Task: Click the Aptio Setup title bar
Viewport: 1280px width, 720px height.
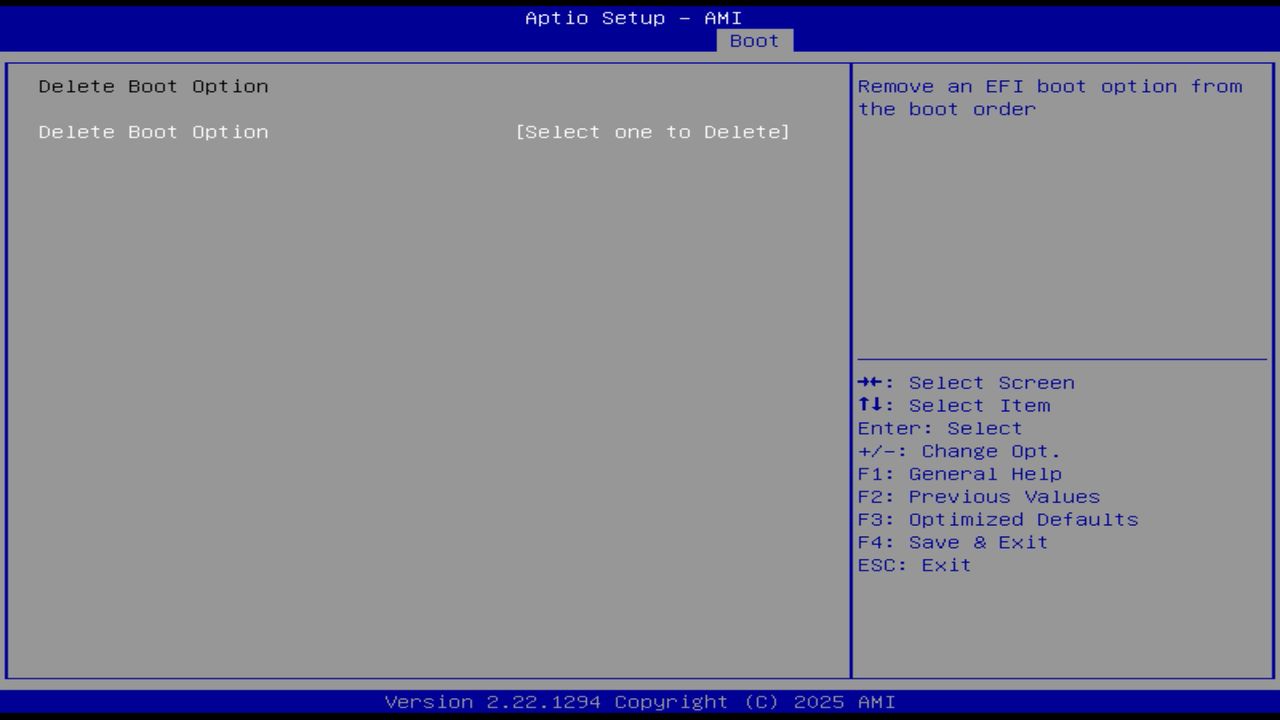Action: tap(633, 17)
